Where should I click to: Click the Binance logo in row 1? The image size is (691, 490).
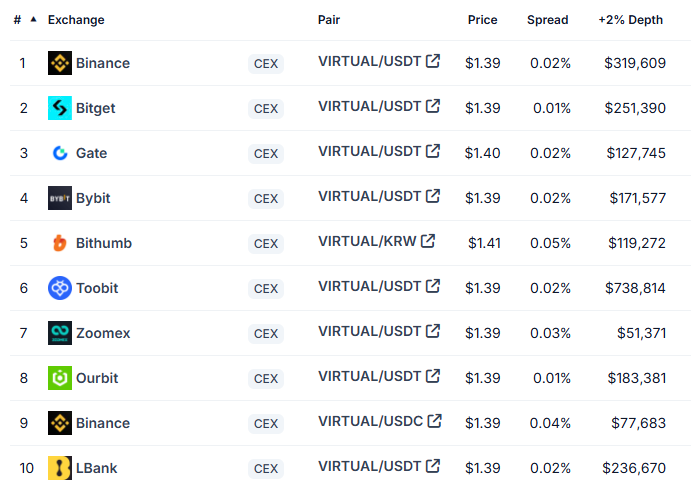60,63
